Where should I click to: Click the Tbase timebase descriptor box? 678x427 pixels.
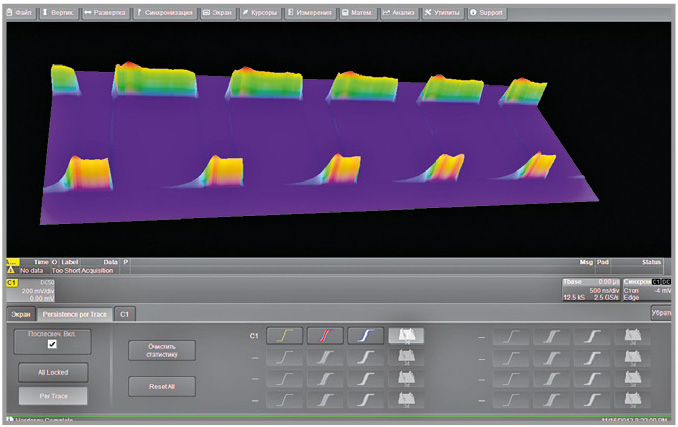pos(590,290)
